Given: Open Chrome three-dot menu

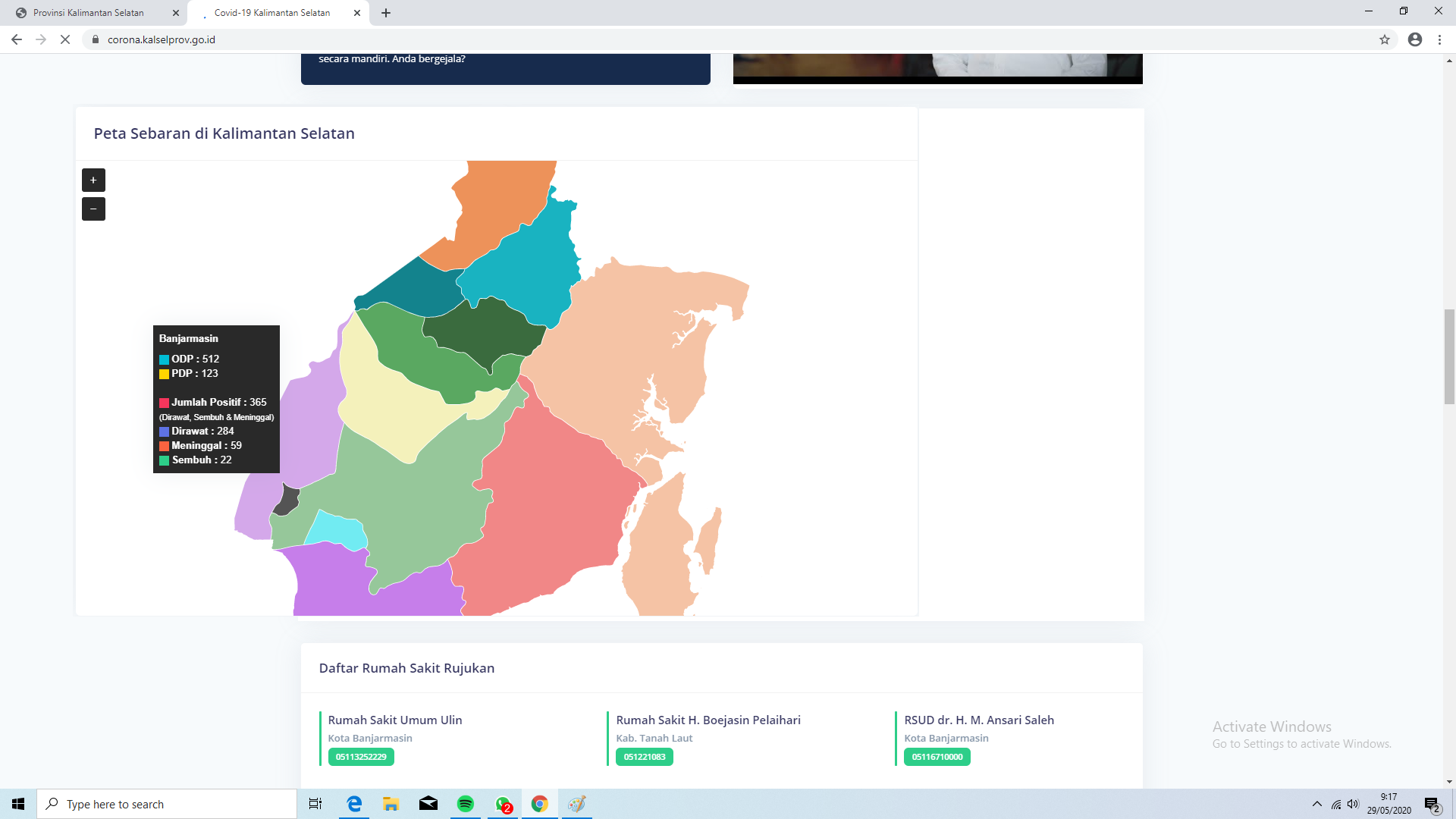Looking at the screenshot, I should click(x=1439, y=39).
